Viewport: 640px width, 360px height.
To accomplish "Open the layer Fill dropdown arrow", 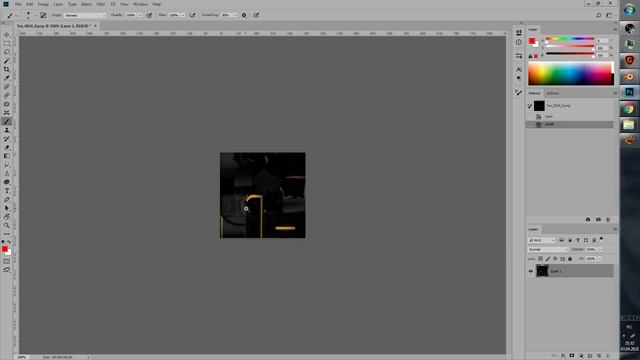I will [x=600, y=259].
